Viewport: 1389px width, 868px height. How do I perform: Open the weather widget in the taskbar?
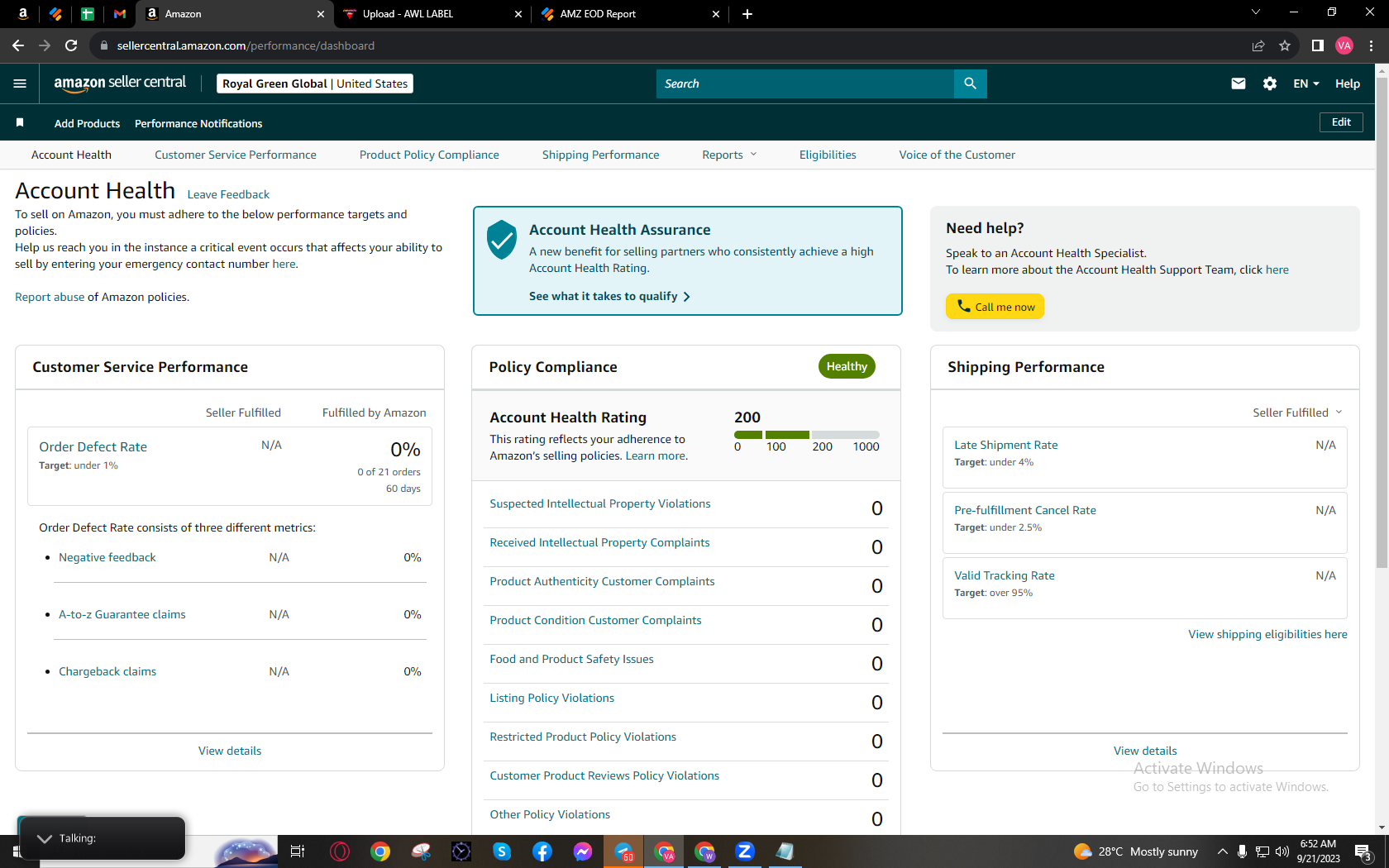click(1136, 851)
